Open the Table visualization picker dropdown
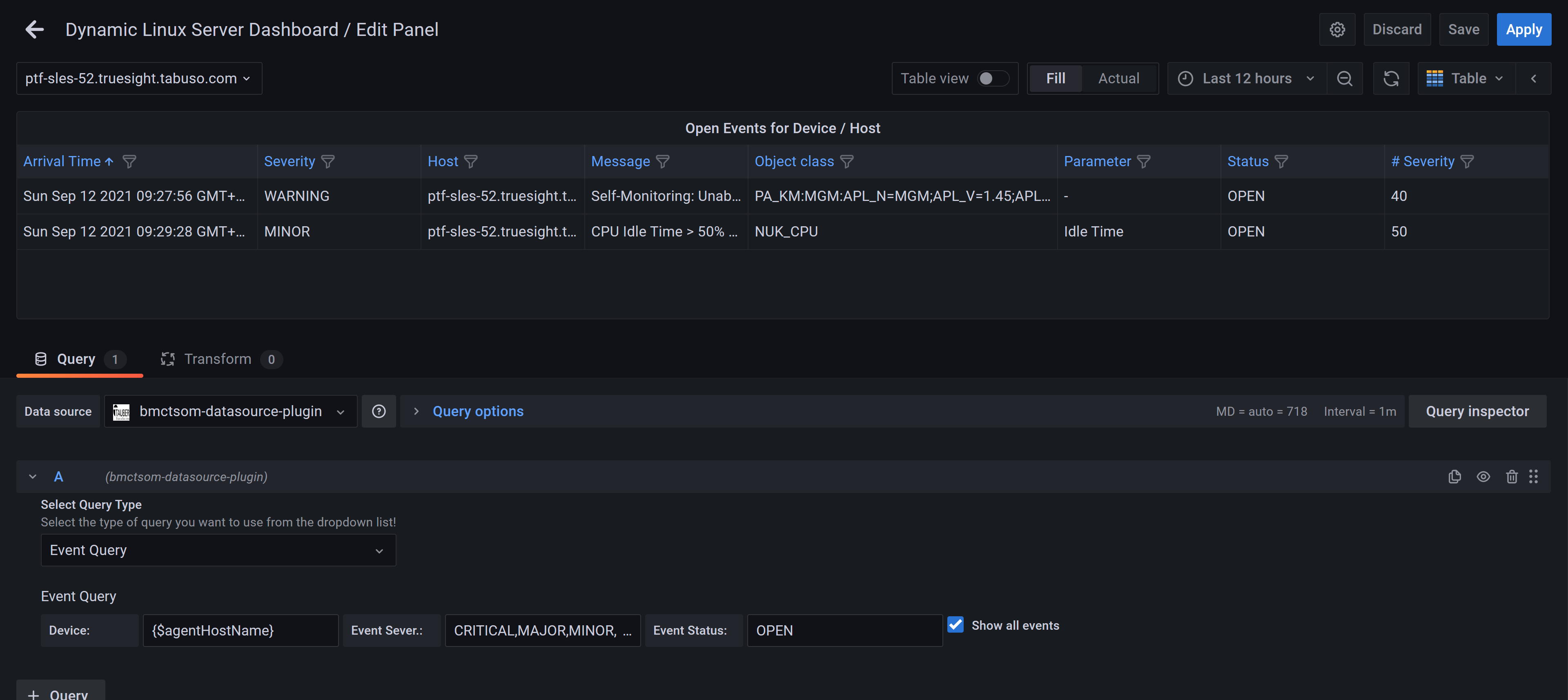The width and height of the screenshot is (1568, 700). tap(1466, 78)
